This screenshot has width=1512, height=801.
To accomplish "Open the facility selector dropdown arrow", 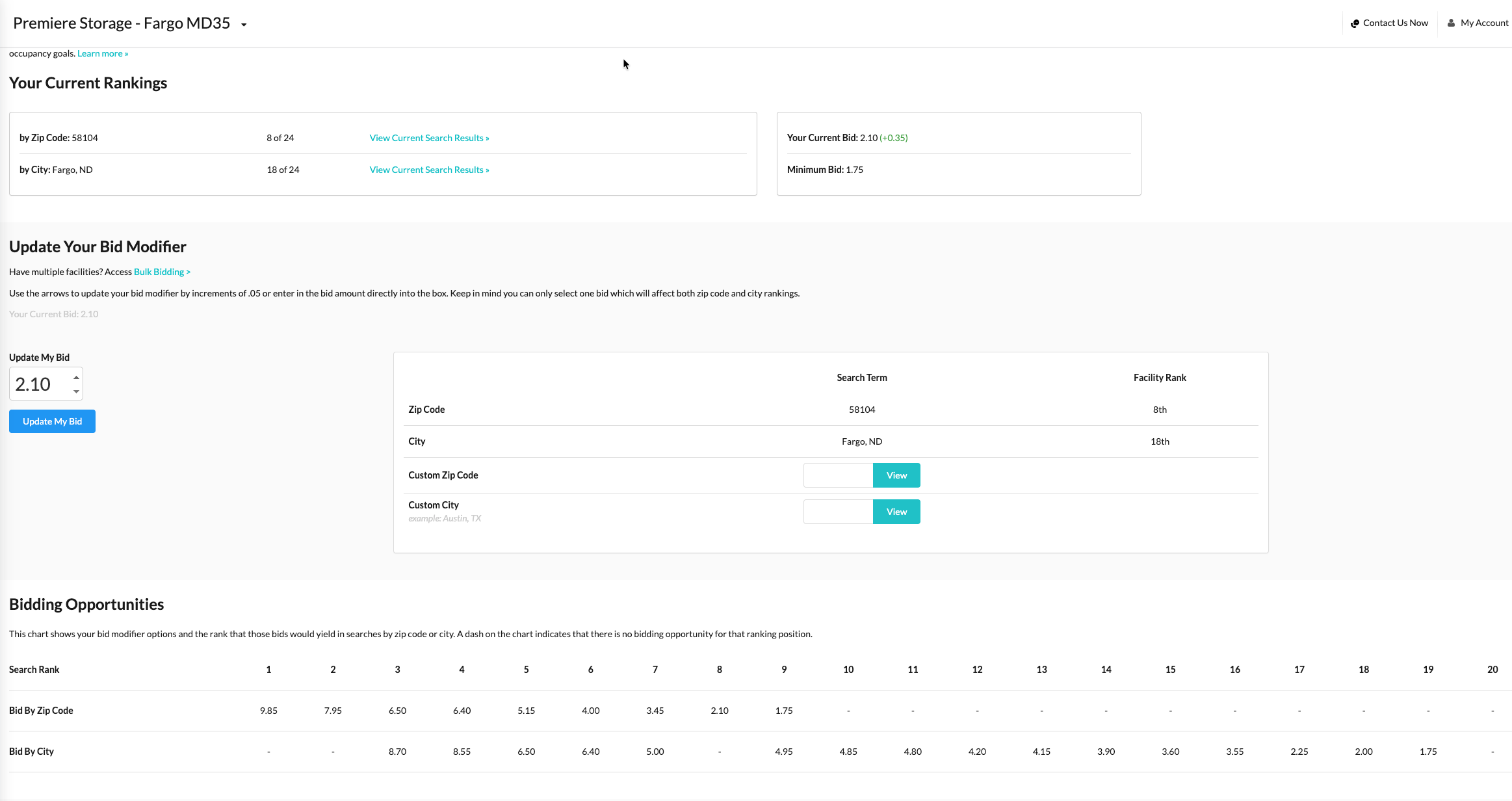I will [x=244, y=25].
